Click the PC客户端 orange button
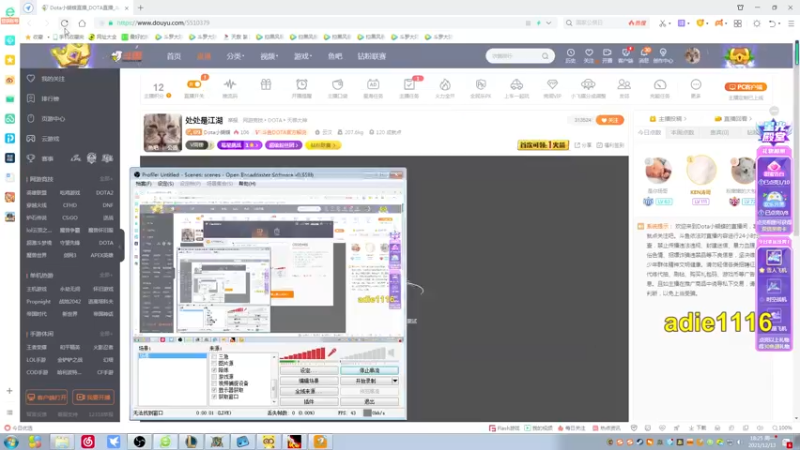The image size is (800, 450). pos(745,87)
